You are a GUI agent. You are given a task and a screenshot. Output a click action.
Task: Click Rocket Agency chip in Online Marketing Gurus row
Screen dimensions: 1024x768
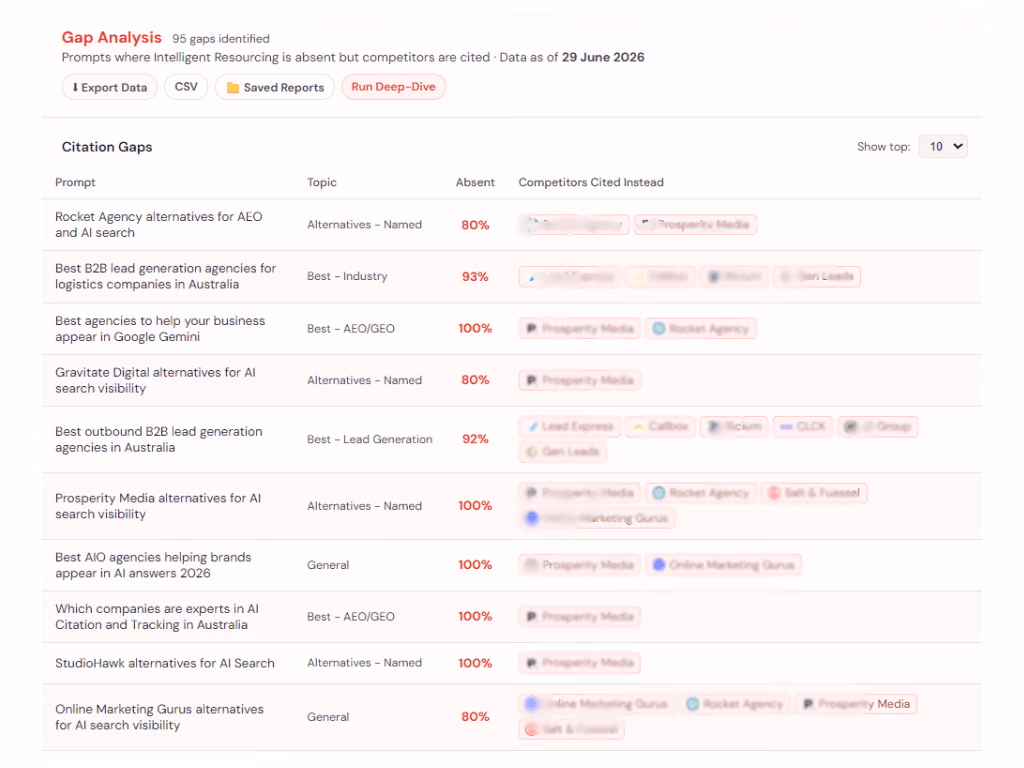click(735, 704)
